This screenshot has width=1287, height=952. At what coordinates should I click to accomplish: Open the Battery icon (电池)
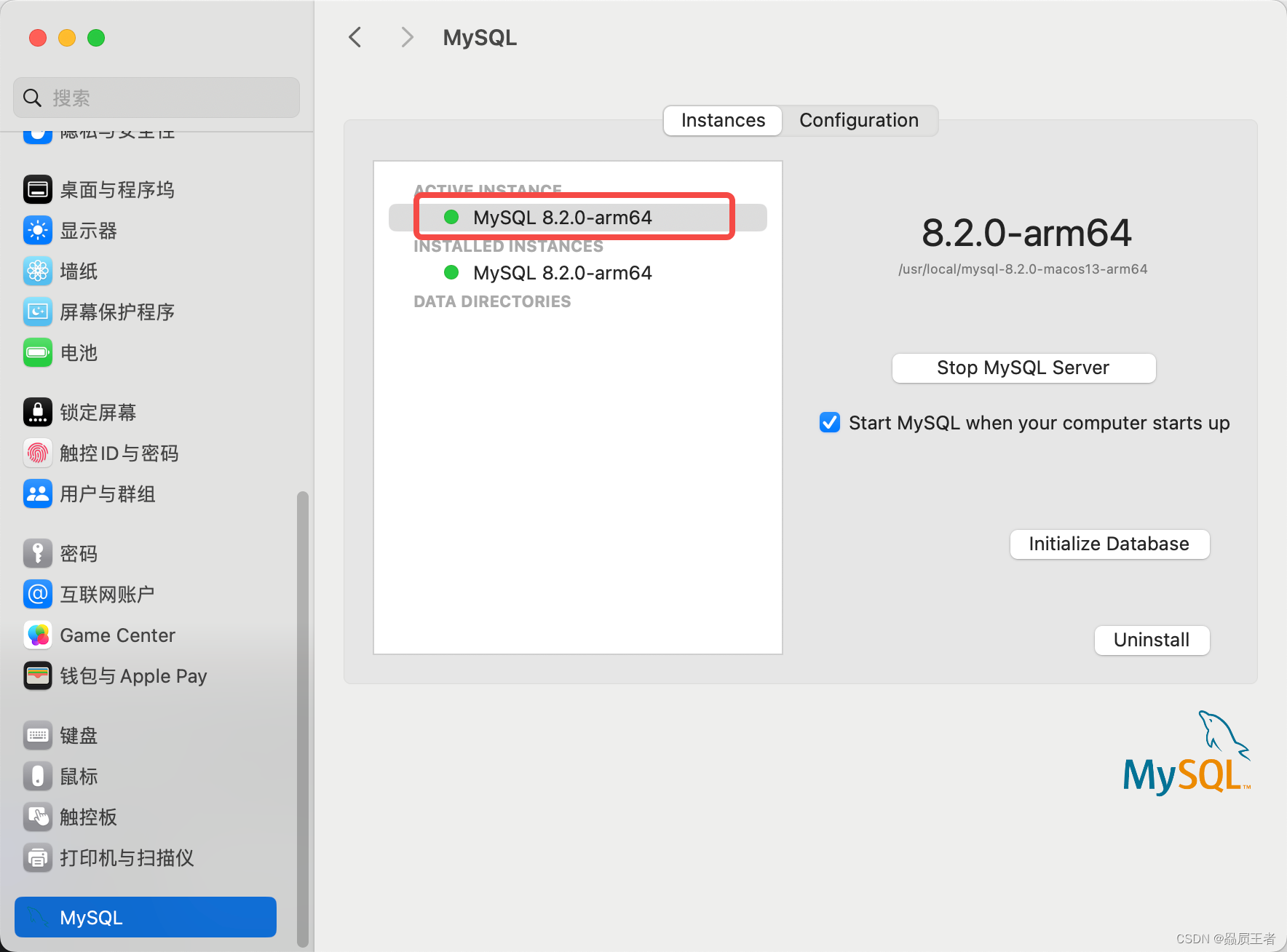click(x=38, y=353)
